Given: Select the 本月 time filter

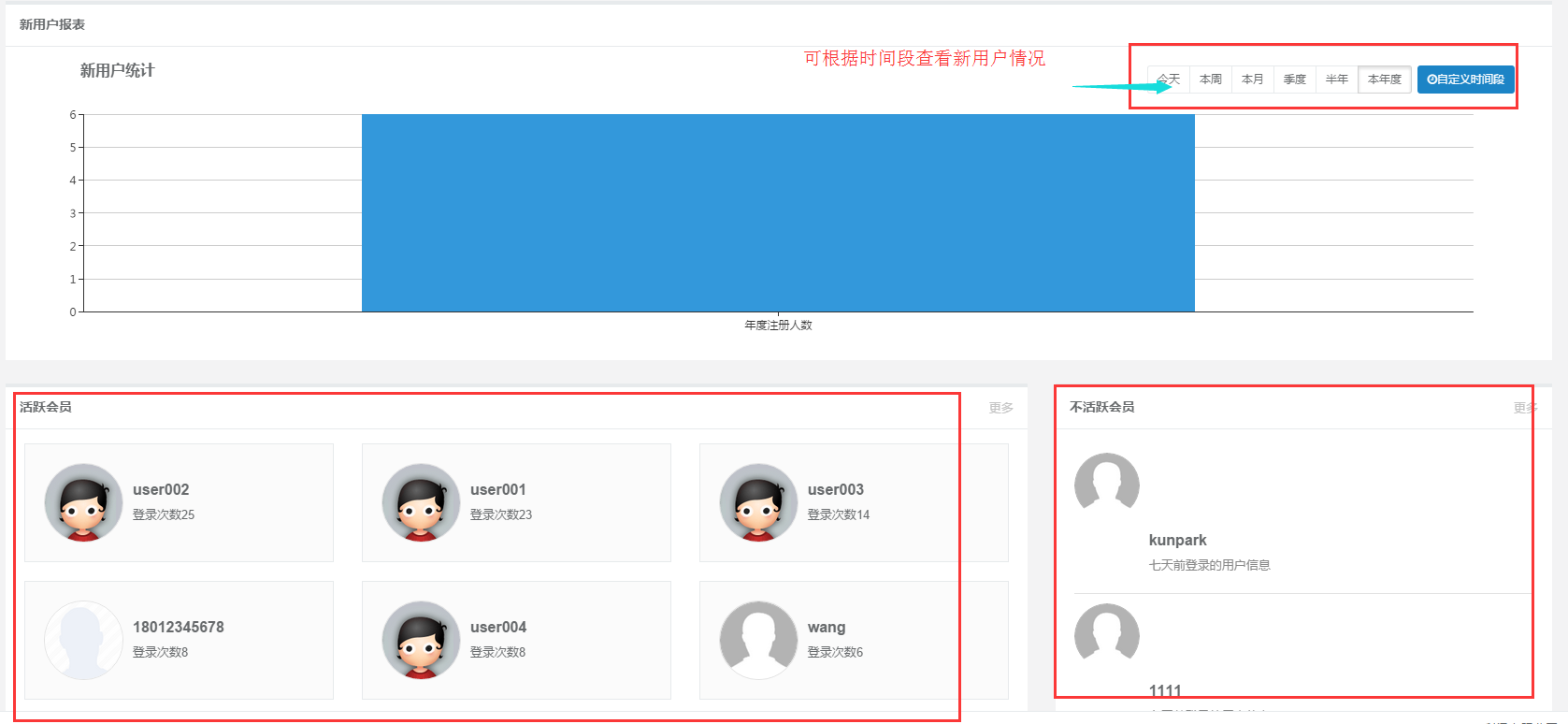Looking at the screenshot, I should coord(1253,80).
